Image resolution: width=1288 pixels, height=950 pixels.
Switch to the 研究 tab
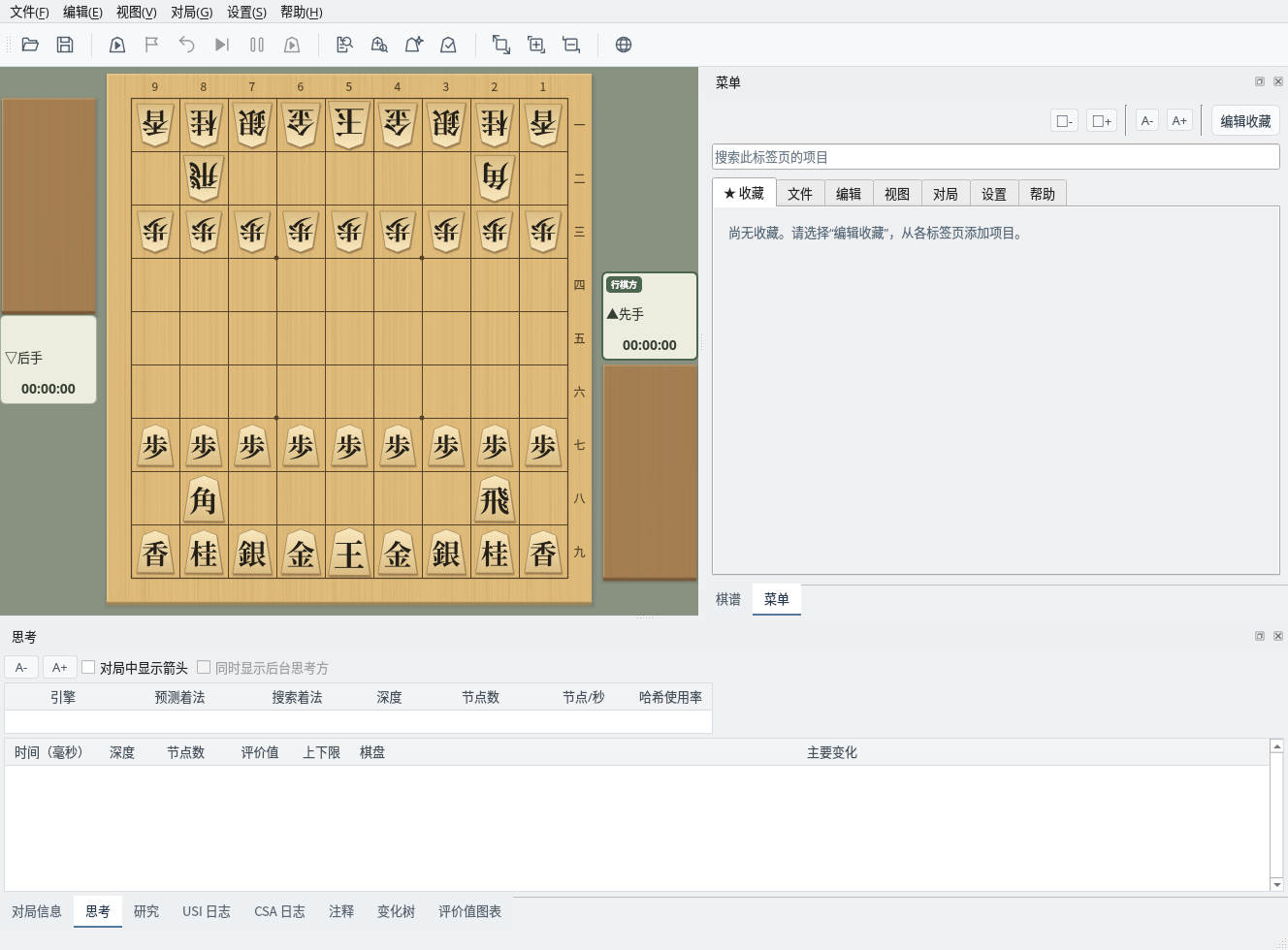click(x=146, y=911)
